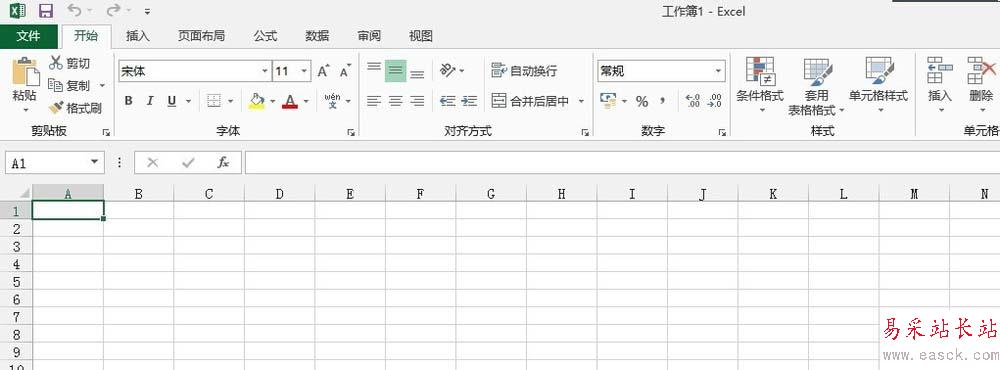This screenshot has height=370, width=1000.
Task: Click the formula bar input area
Action: tap(622, 163)
